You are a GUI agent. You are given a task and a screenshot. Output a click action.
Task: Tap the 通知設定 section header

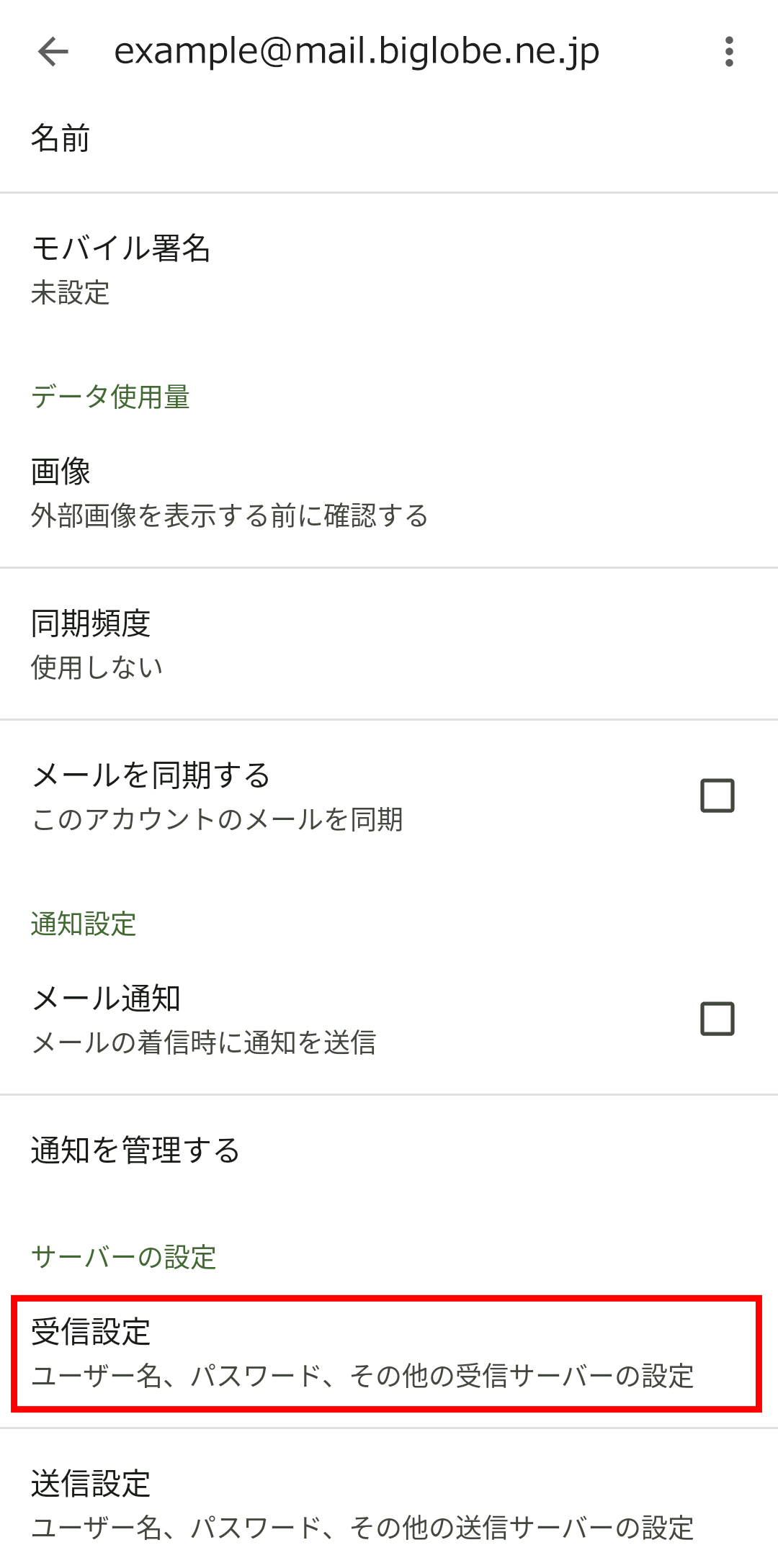84,924
